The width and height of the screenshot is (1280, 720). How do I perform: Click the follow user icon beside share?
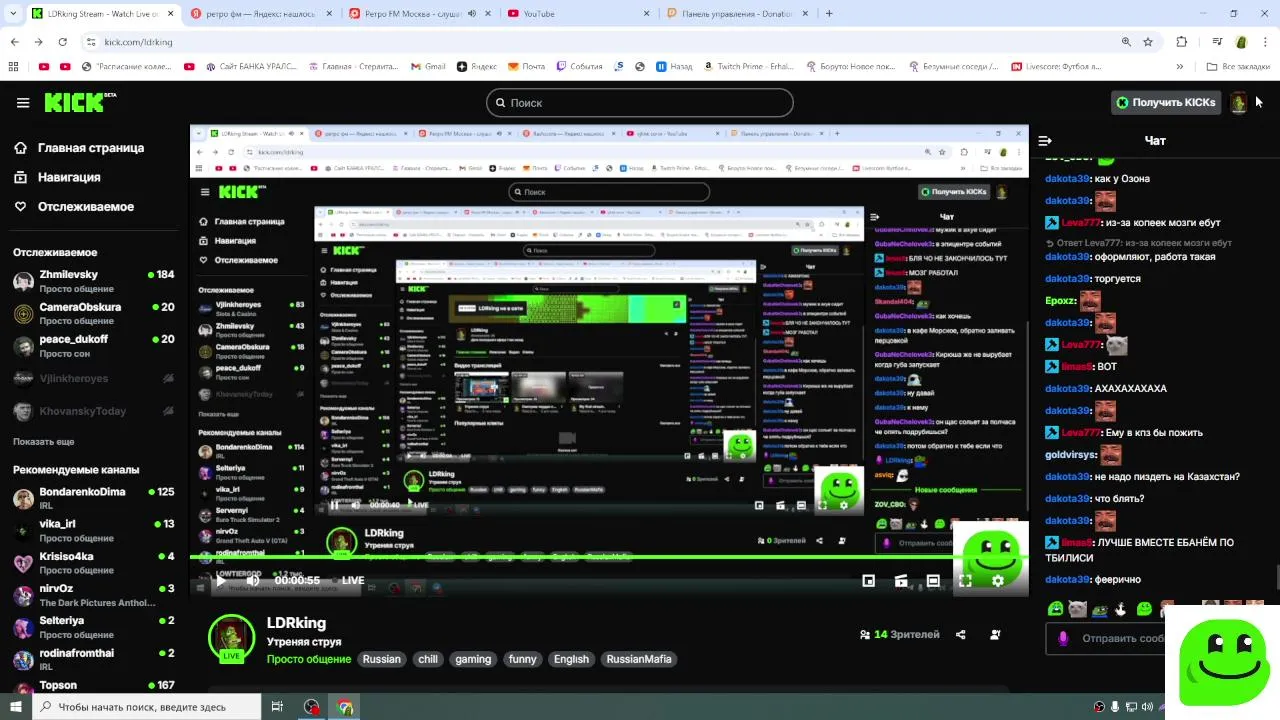pos(995,634)
